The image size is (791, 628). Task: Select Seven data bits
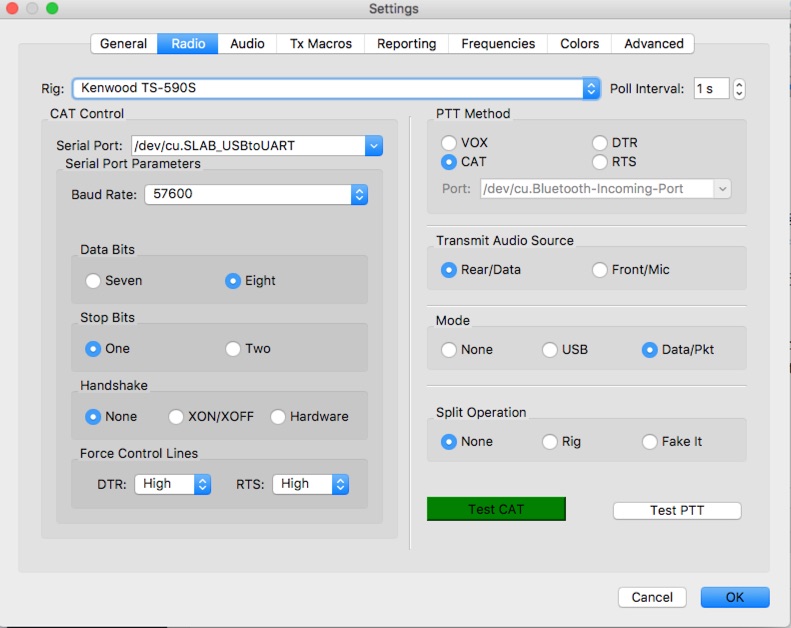pyautogui.click(x=94, y=281)
